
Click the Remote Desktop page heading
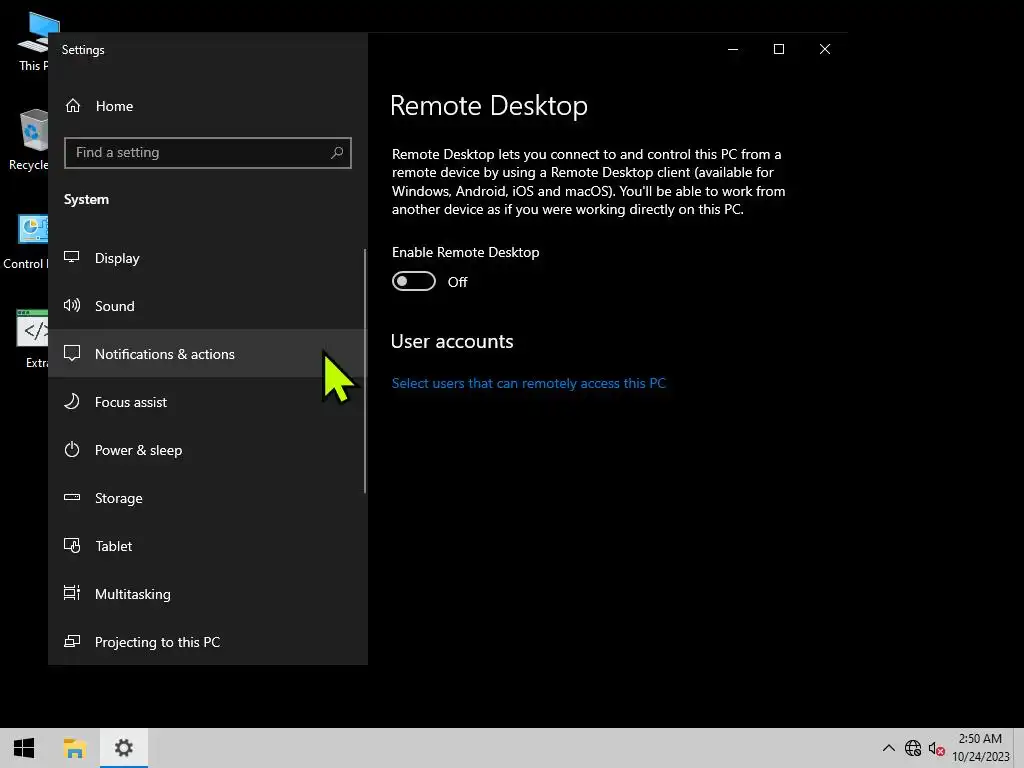point(488,106)
